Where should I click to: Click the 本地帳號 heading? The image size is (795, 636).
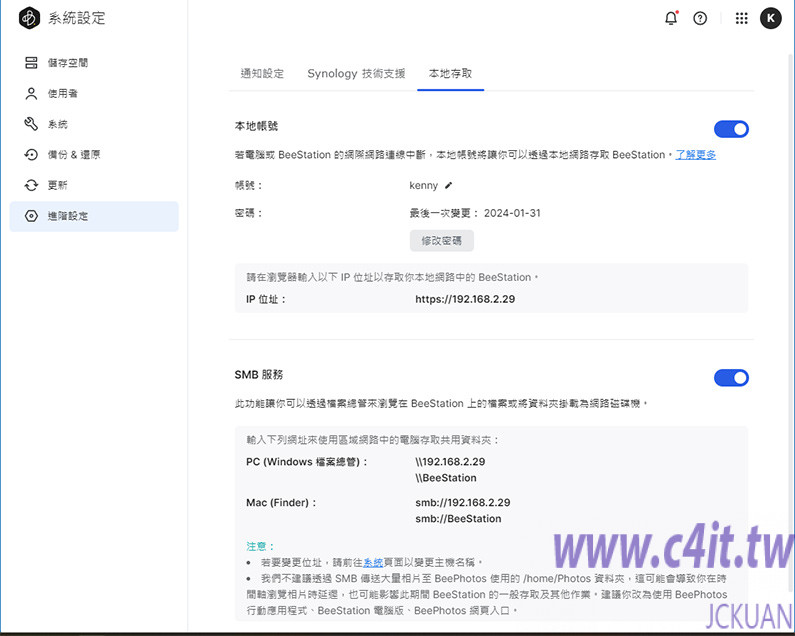click(x=257, y=126)
